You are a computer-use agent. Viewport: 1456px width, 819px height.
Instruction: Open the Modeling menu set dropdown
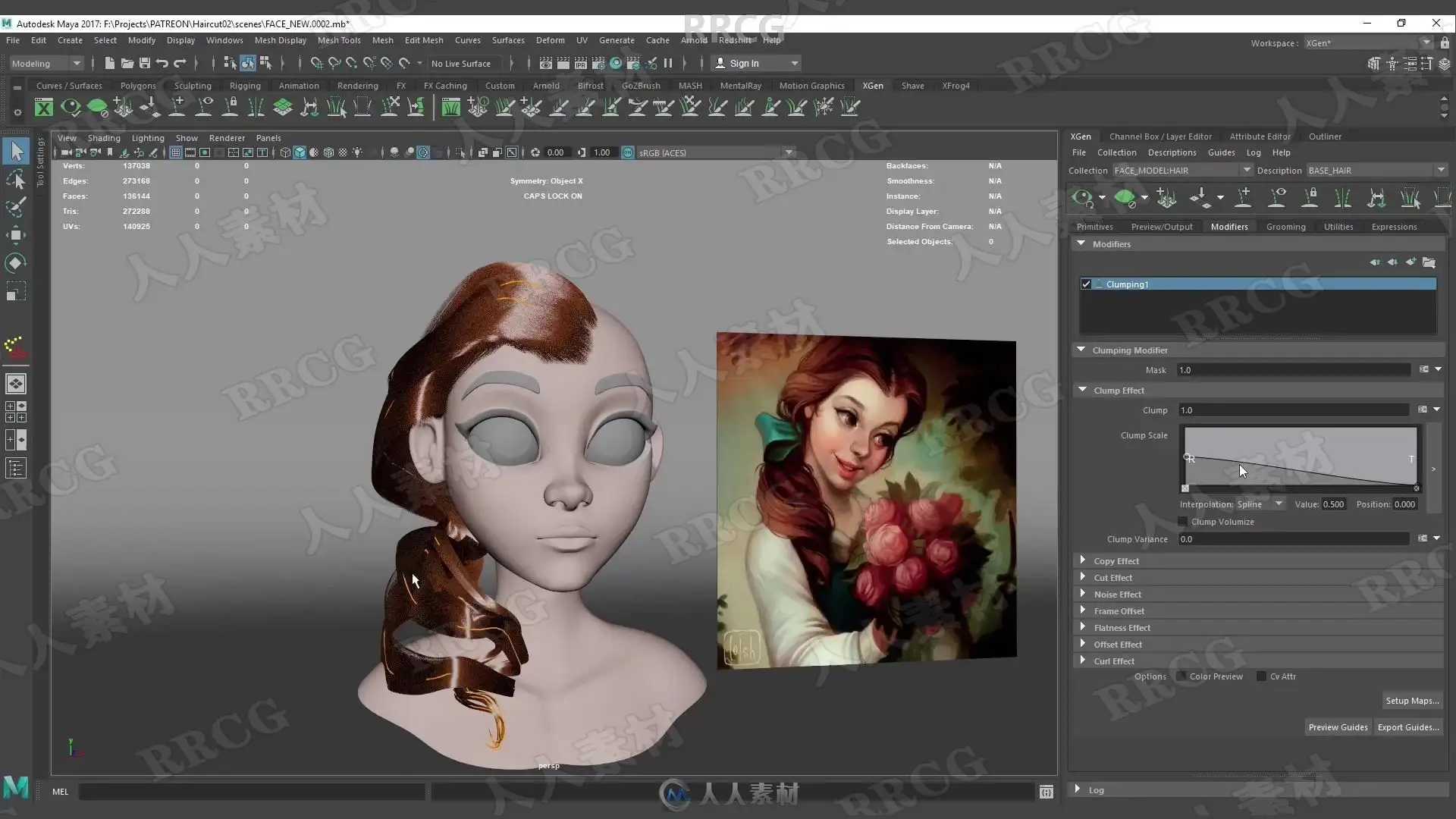(x=45, y=64)
